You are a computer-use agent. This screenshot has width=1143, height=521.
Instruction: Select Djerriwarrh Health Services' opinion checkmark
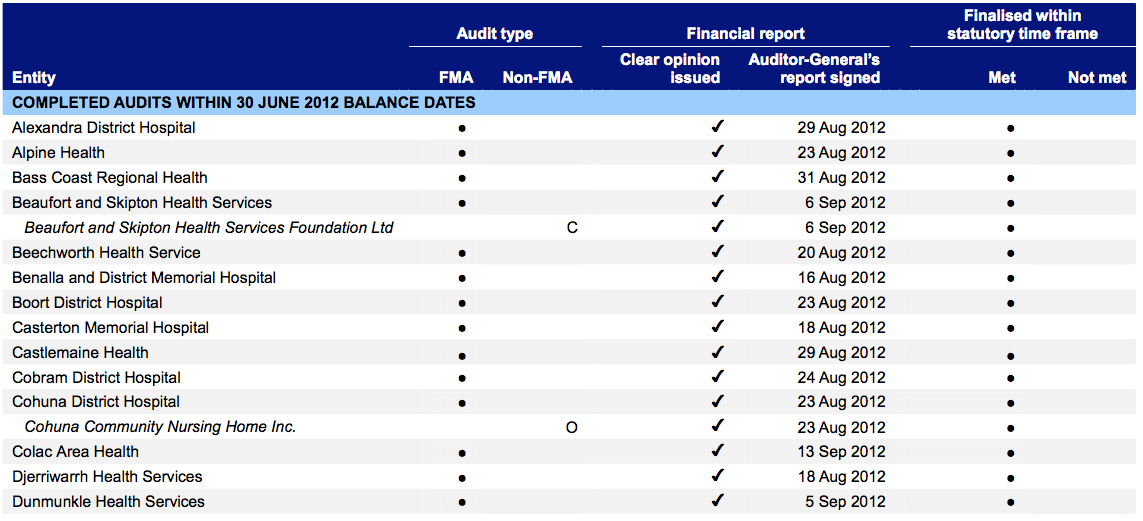point(717,476)
